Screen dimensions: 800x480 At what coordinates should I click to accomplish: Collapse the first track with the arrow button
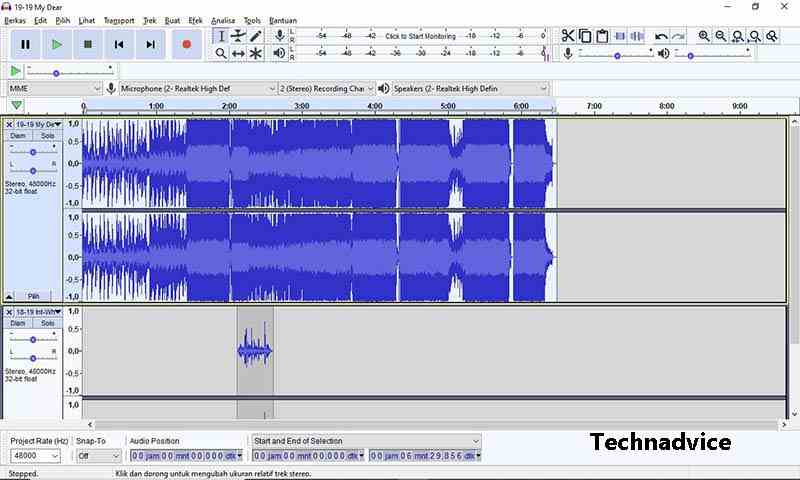point(9,296)
